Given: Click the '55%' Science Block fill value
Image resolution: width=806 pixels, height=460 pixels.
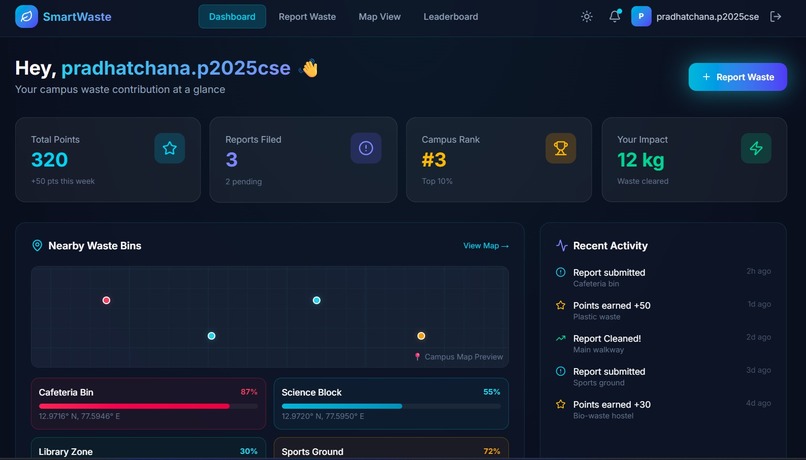Looking at the screenshot, I should [x=491, y=392].
